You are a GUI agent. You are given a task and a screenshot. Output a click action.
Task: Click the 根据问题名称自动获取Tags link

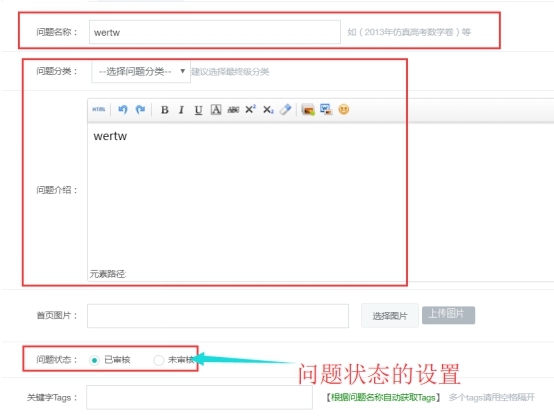tap(383, 398)
